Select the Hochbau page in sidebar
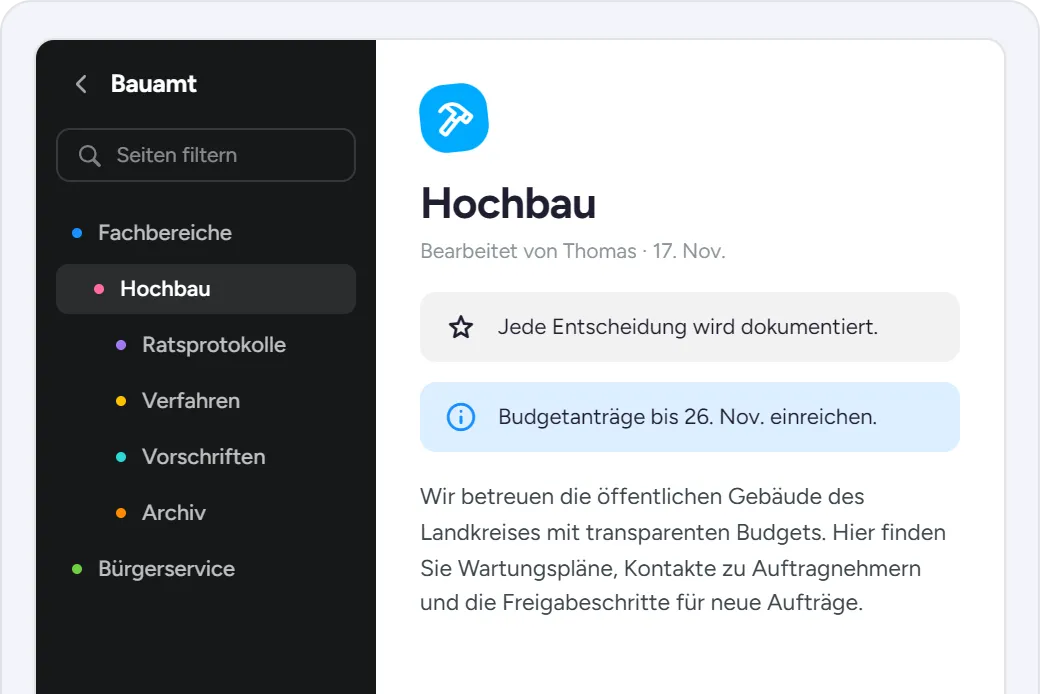The width and height of the screenshot is (1040, 694). pyautogui.click(x=206, y=289)
